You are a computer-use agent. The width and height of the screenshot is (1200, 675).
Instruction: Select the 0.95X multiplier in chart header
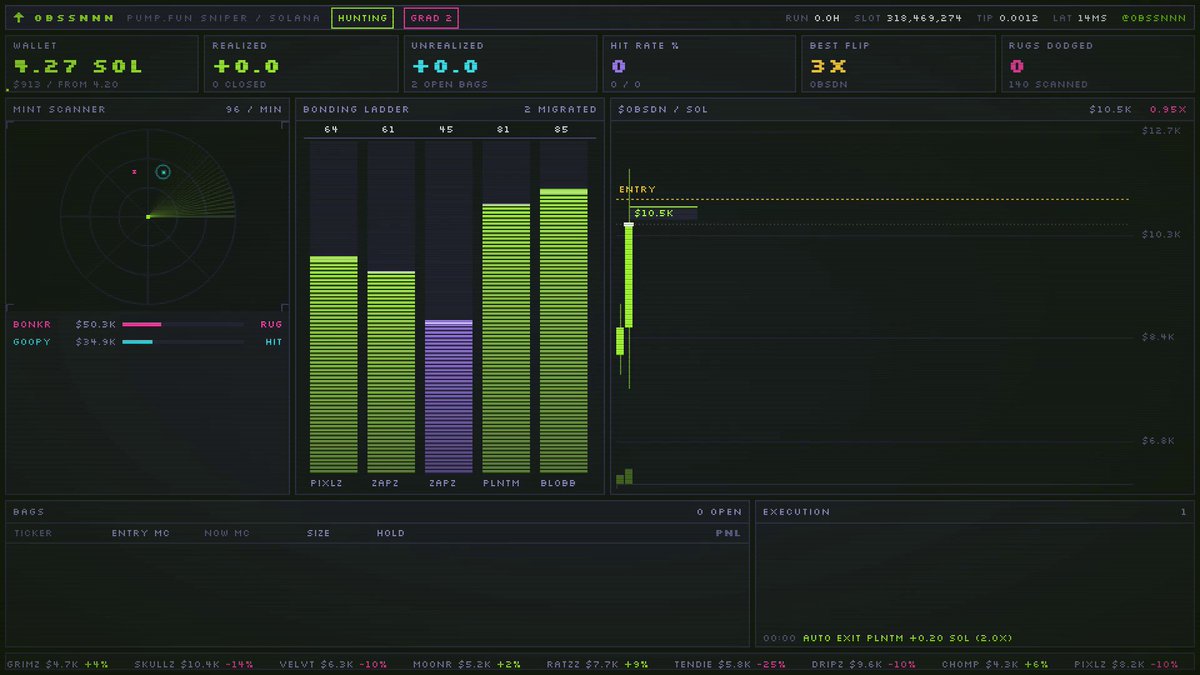[1168, 109]
